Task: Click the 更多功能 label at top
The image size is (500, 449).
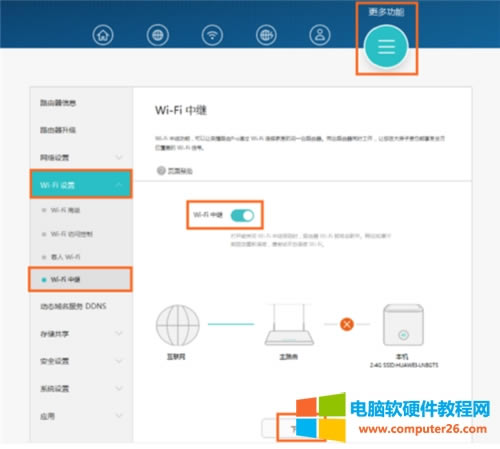Action: pyautogui.click(x=386, y=12)
